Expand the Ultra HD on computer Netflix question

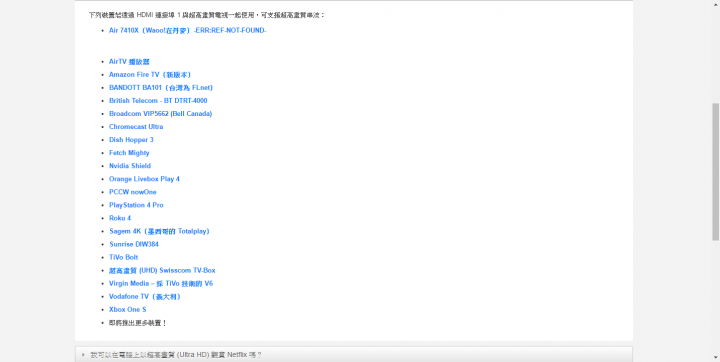[354, 355]
